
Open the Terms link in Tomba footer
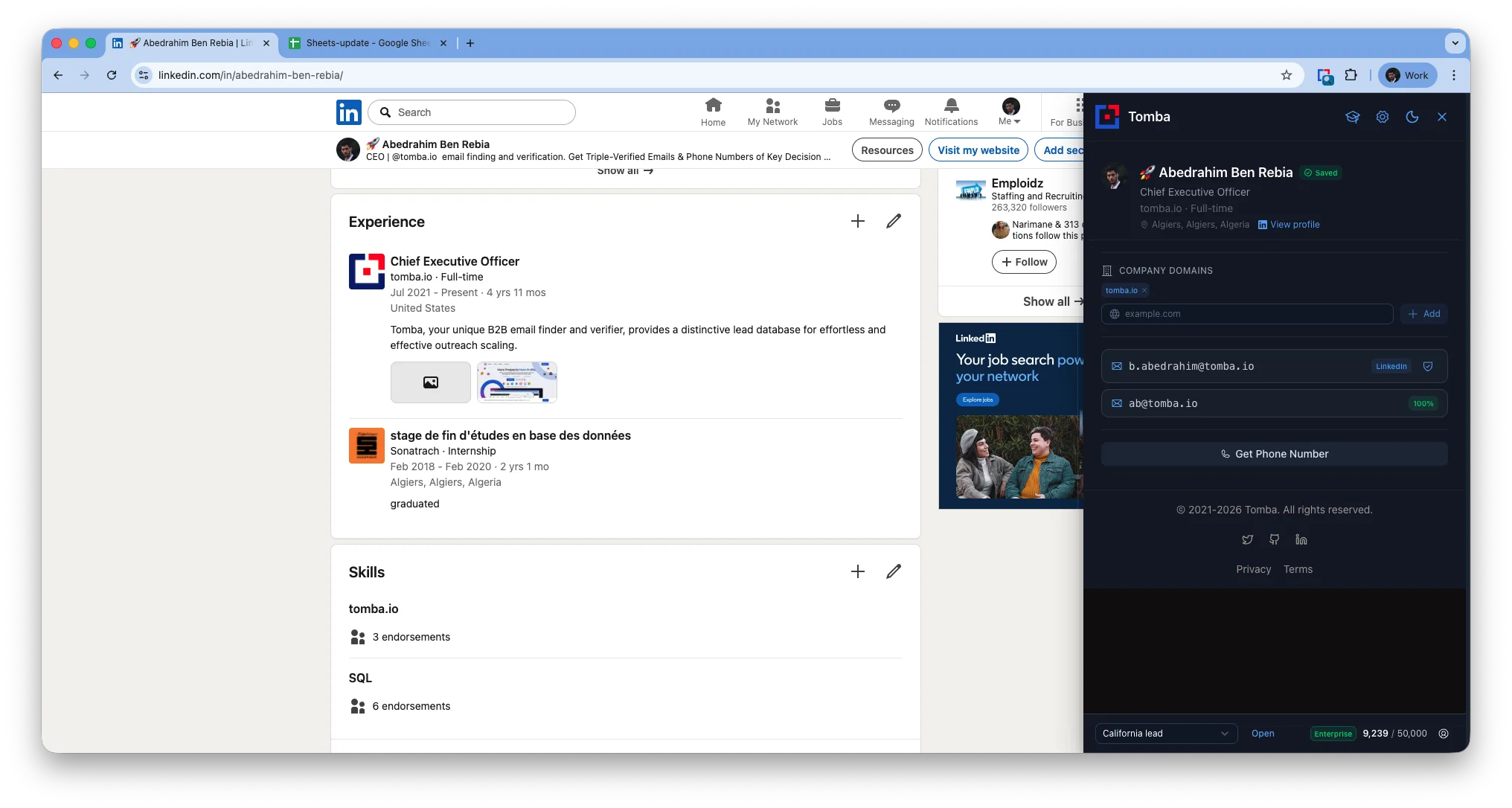(1298, 569)
